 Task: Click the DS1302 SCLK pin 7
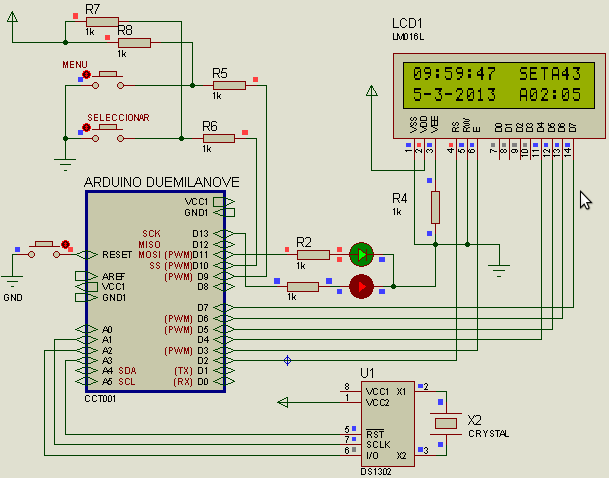[x=351, y=444]
